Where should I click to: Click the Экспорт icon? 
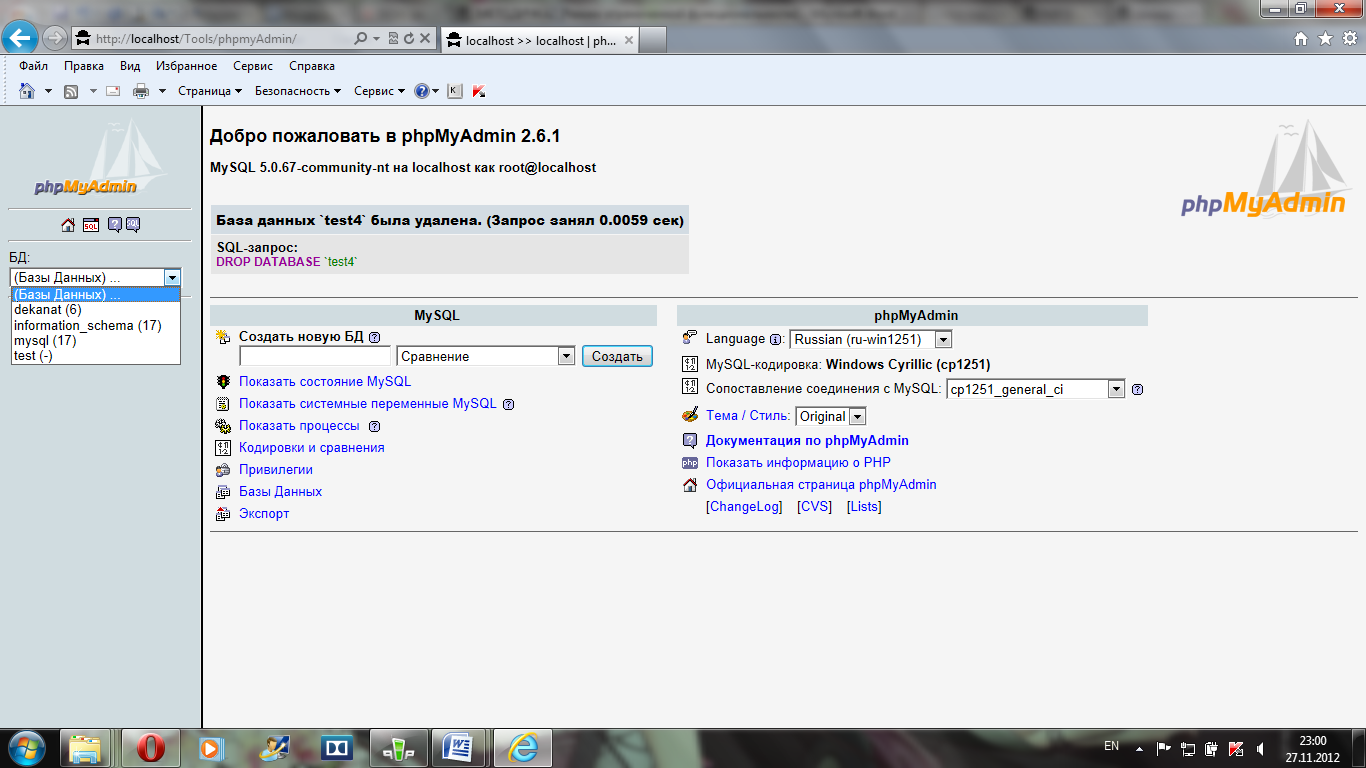click(x=223, y=514)
